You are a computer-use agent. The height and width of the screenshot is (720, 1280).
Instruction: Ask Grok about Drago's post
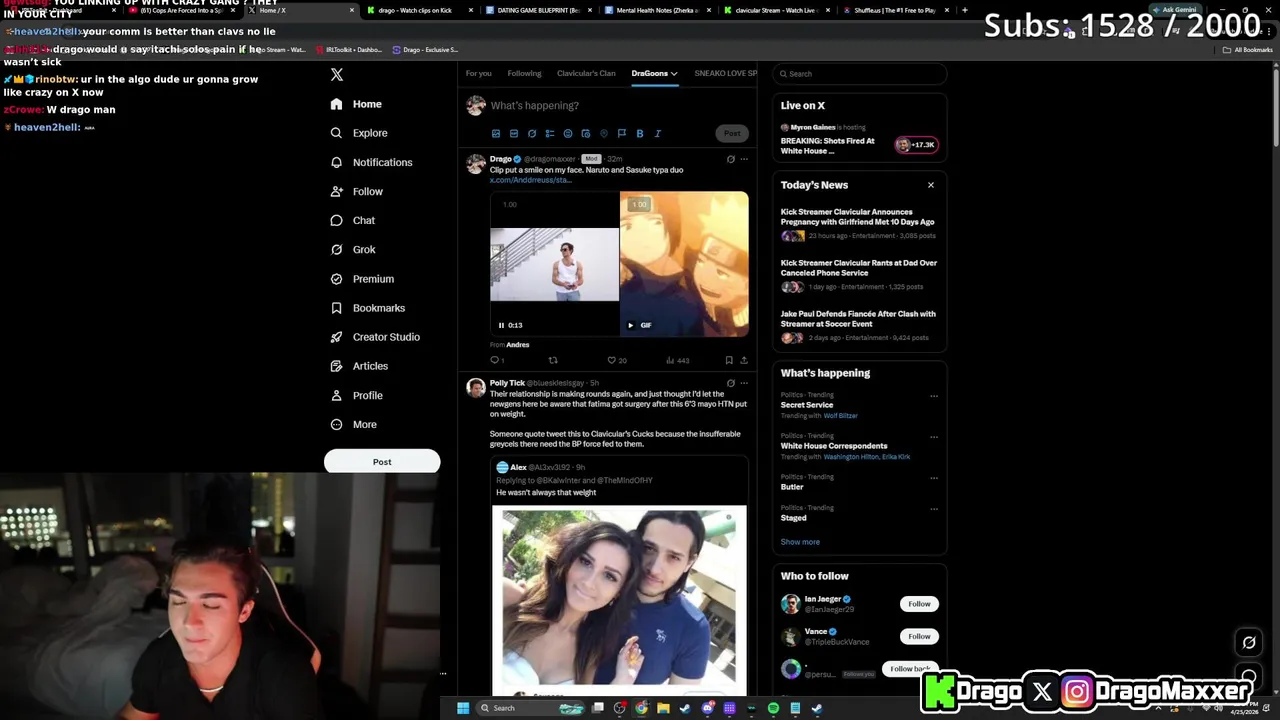[730, 159]
